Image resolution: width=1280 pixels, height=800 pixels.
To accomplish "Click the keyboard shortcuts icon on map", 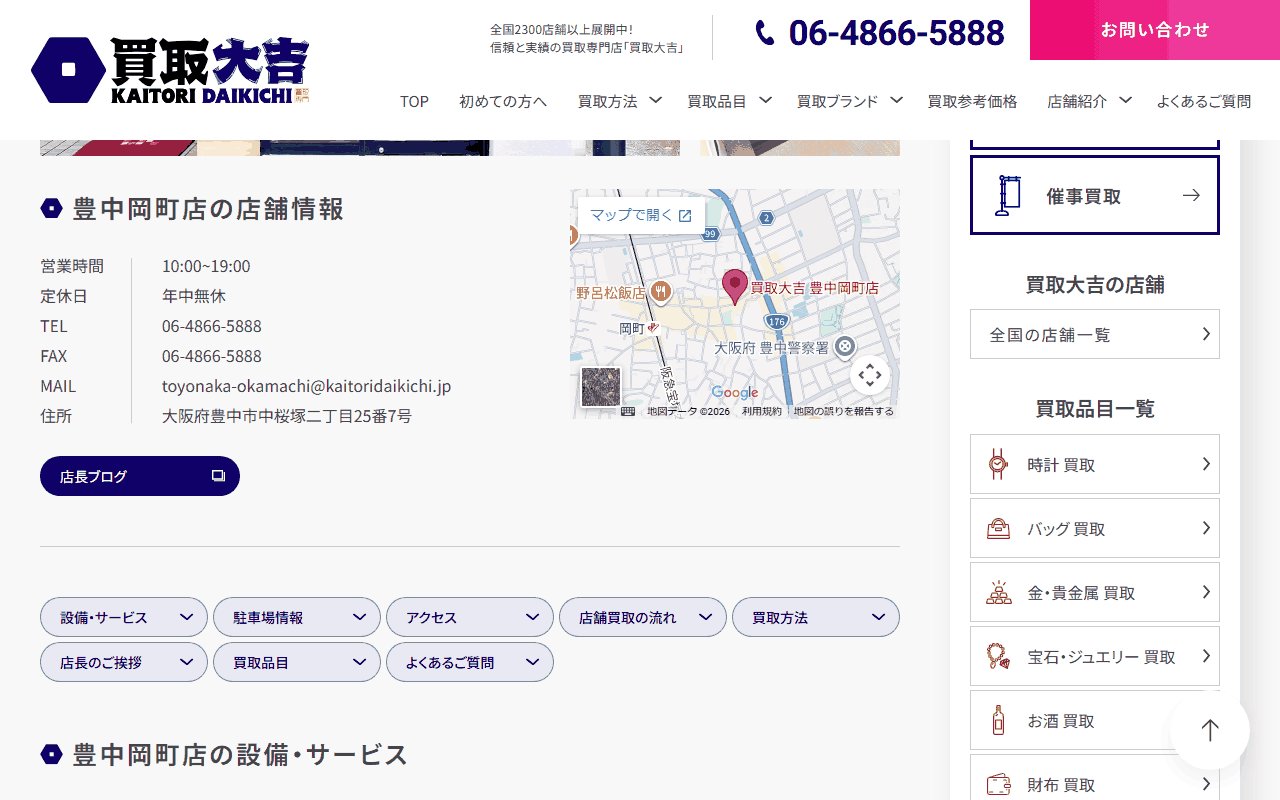I will pos(628,411).
